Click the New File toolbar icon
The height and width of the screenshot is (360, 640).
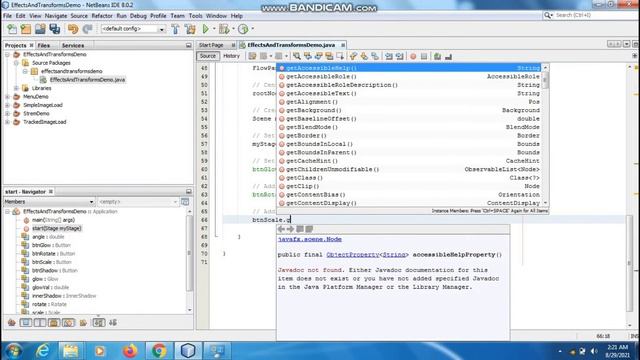(x=12, y=29)
